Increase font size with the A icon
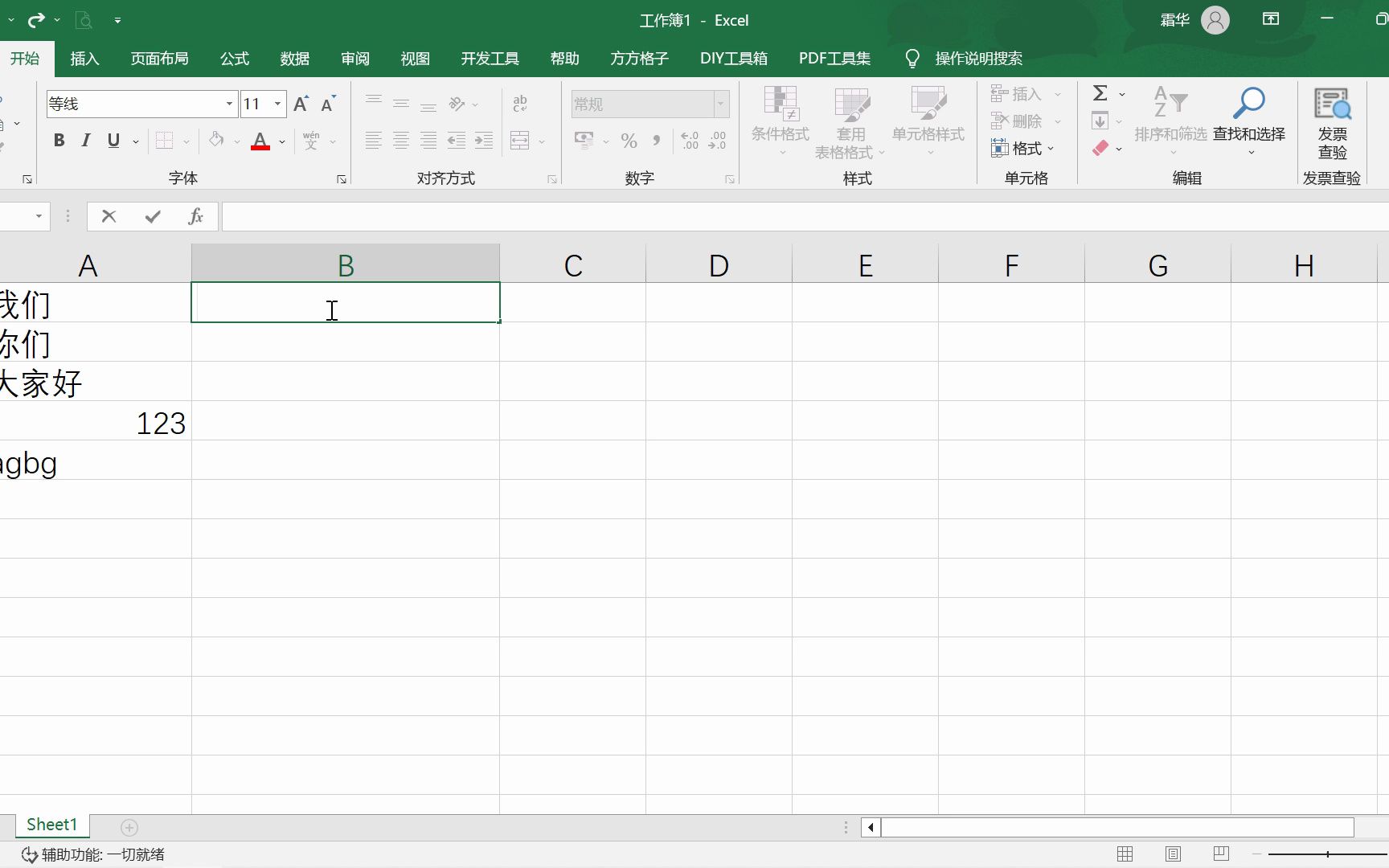The height and width of the screenshot is (868, 1389). coord(301,103)
